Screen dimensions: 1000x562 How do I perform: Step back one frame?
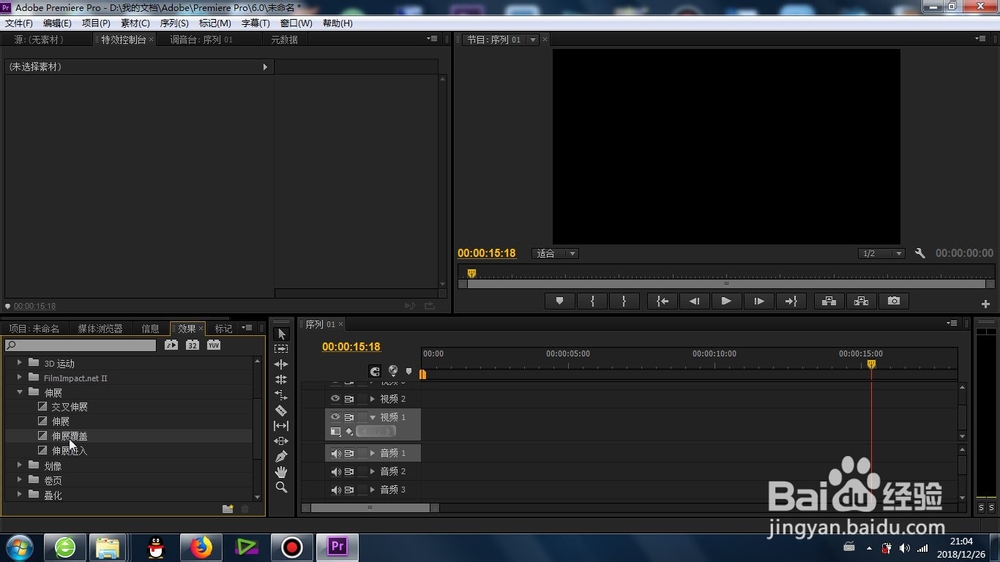[x=694, y=301]
